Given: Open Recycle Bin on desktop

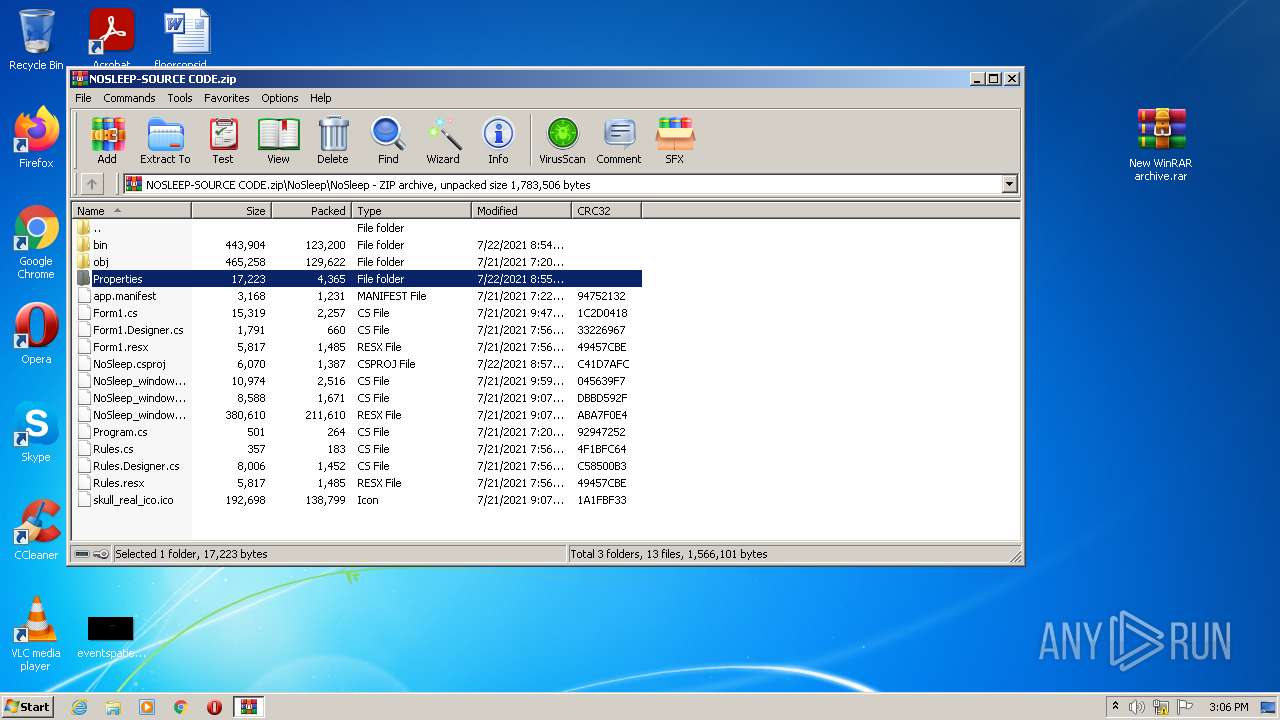Looking at the screenshot, I should pyautogui.click(x=36, y=40).
